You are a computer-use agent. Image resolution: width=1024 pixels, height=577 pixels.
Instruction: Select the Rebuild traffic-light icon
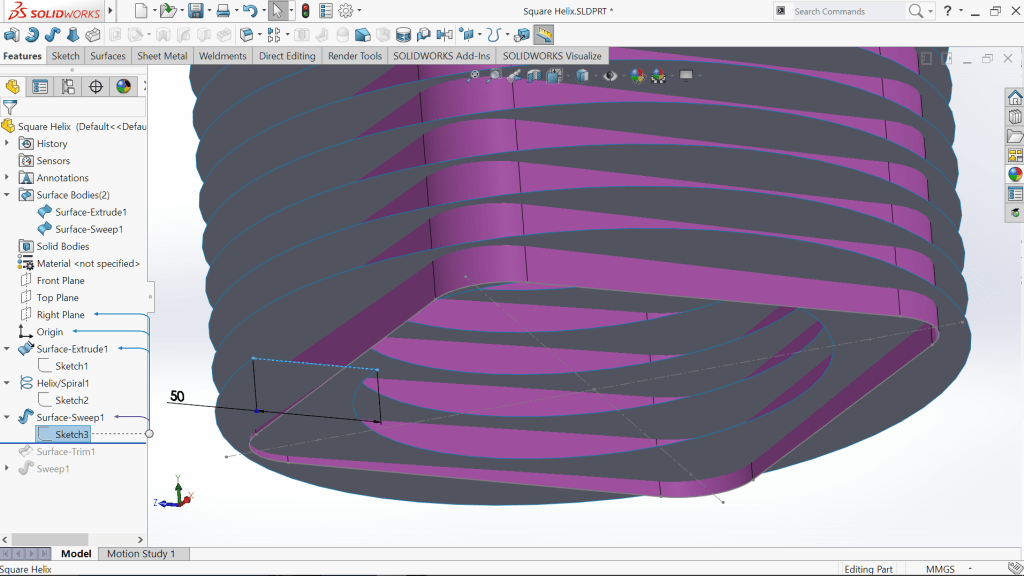pos(306,11)
